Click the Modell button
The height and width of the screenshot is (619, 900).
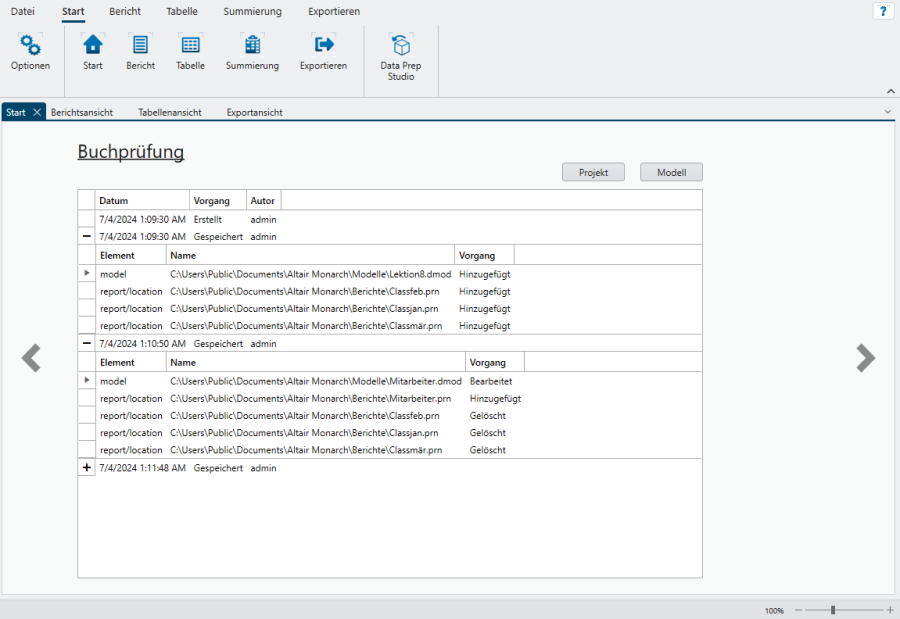(671, 172)
